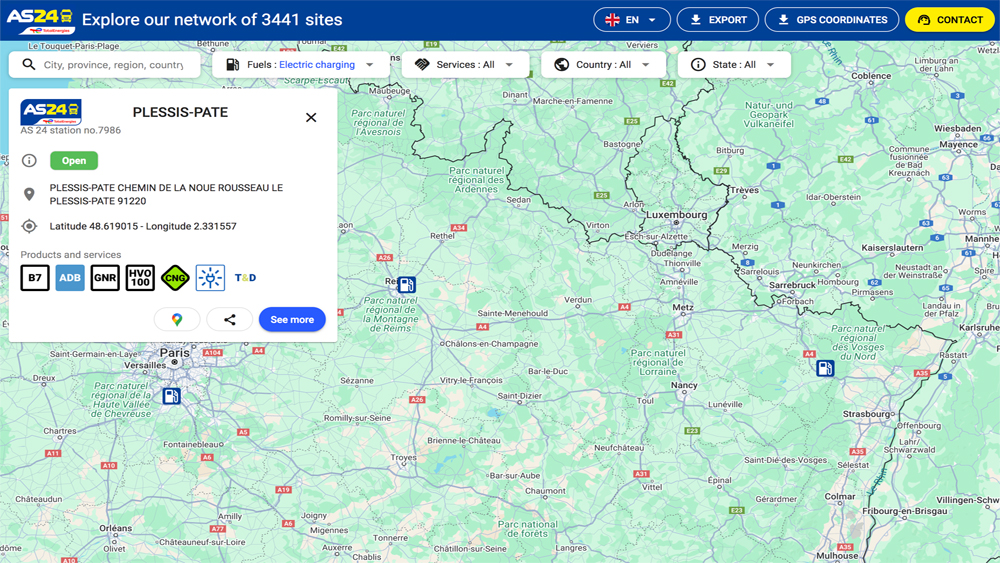Open the EN language dropdown
Screen dimensions: 1000x563
pos(631,20)
